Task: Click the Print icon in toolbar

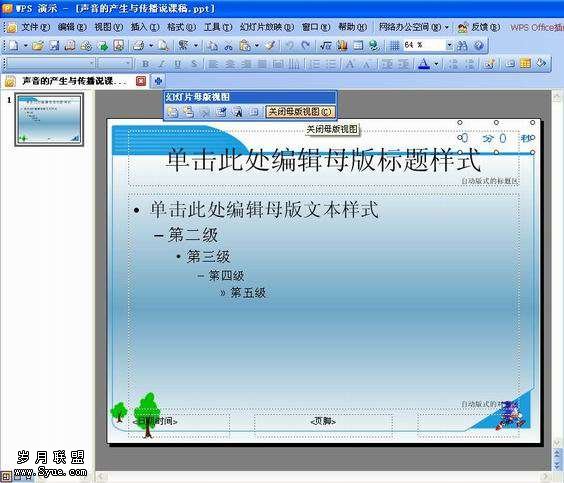Action: pyautogui.click(x=138, y=46)
